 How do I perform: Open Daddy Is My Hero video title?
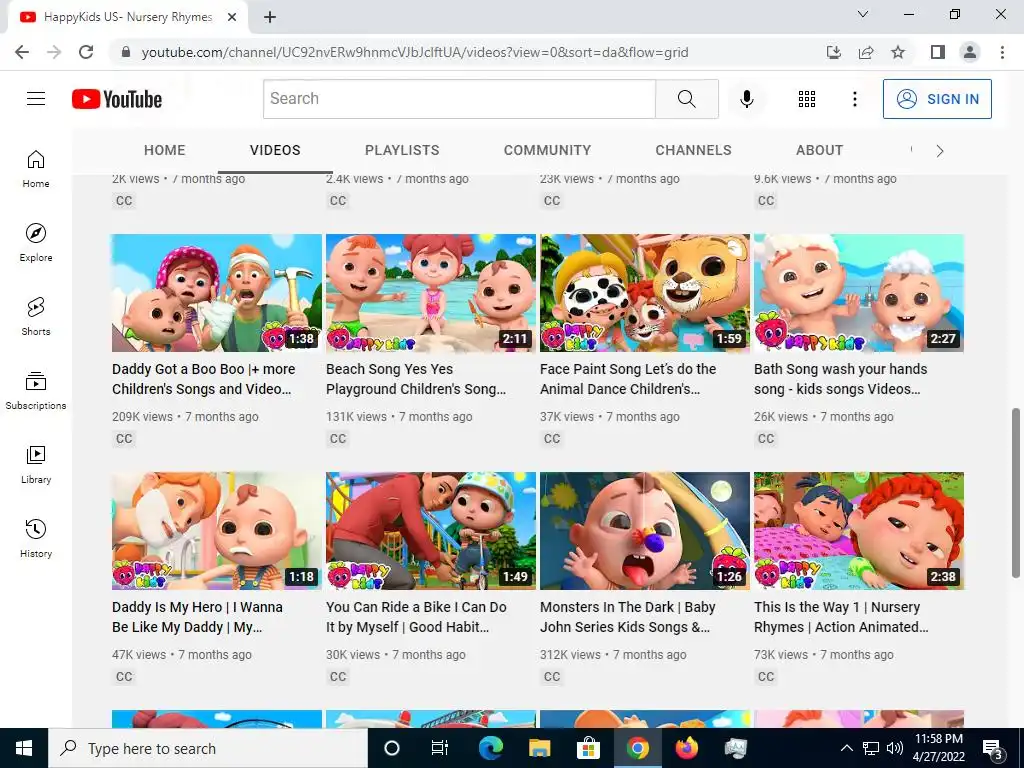click(x=197, y=616)
